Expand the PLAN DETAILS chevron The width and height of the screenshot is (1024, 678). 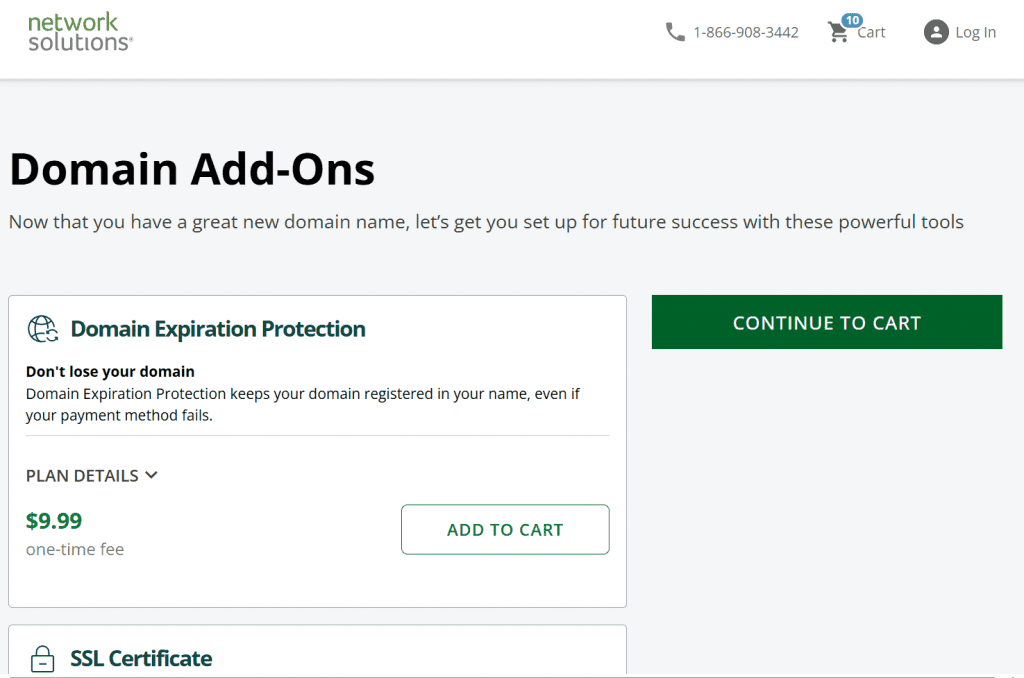pos(152,475)
